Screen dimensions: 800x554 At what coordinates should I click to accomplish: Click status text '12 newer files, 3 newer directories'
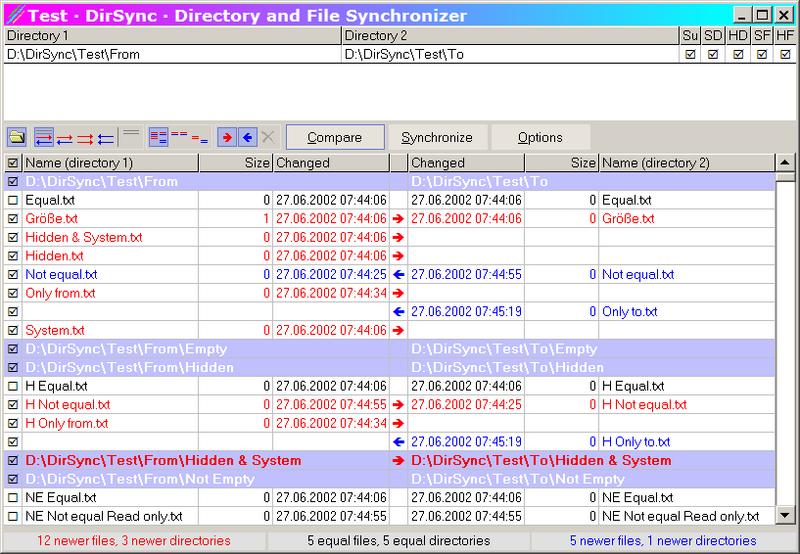[x=134, y=541]
